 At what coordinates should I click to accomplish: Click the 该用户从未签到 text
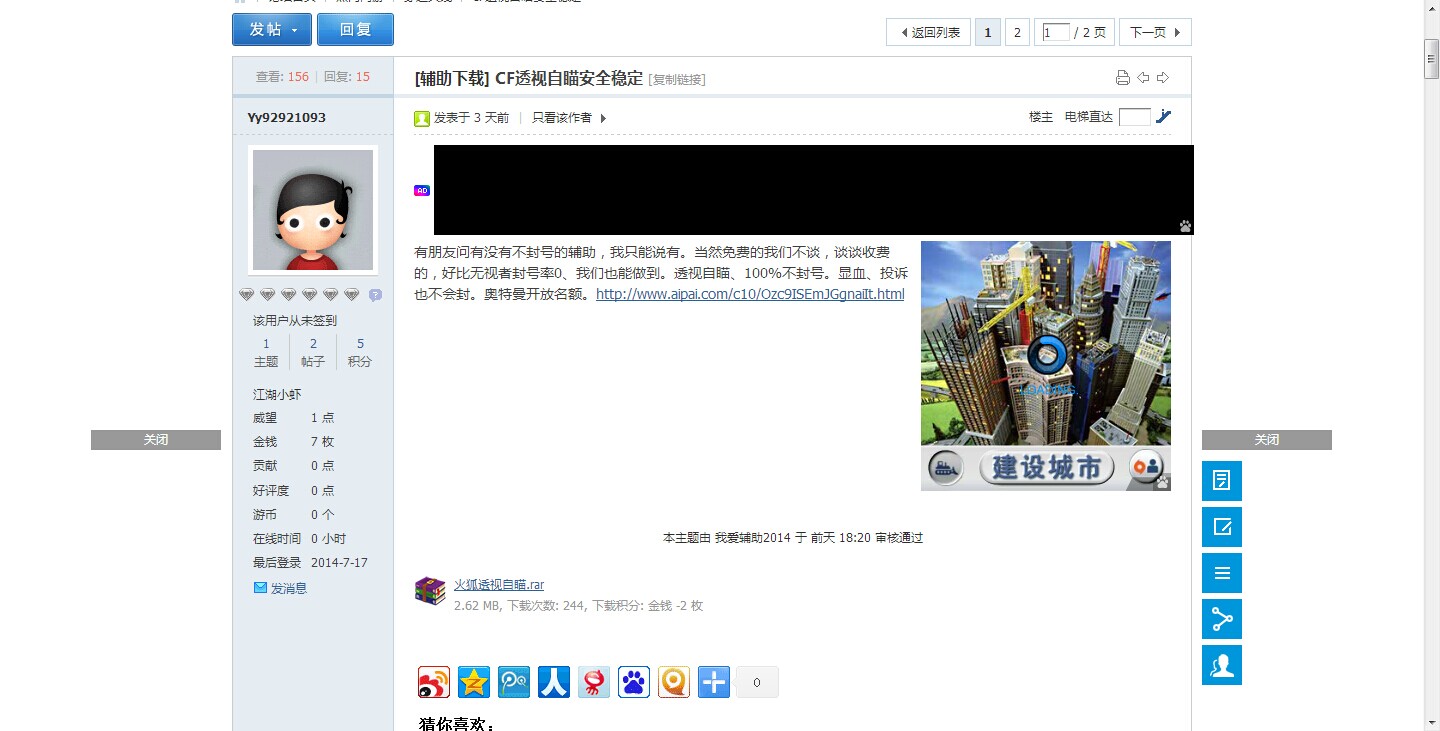[x=295, y=321]
